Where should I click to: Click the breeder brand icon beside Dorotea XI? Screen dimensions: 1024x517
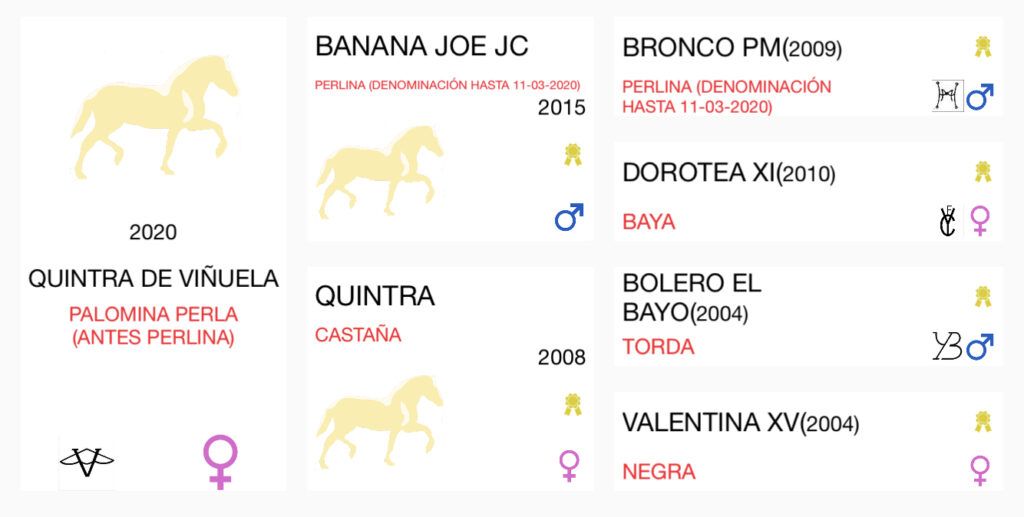946,221
